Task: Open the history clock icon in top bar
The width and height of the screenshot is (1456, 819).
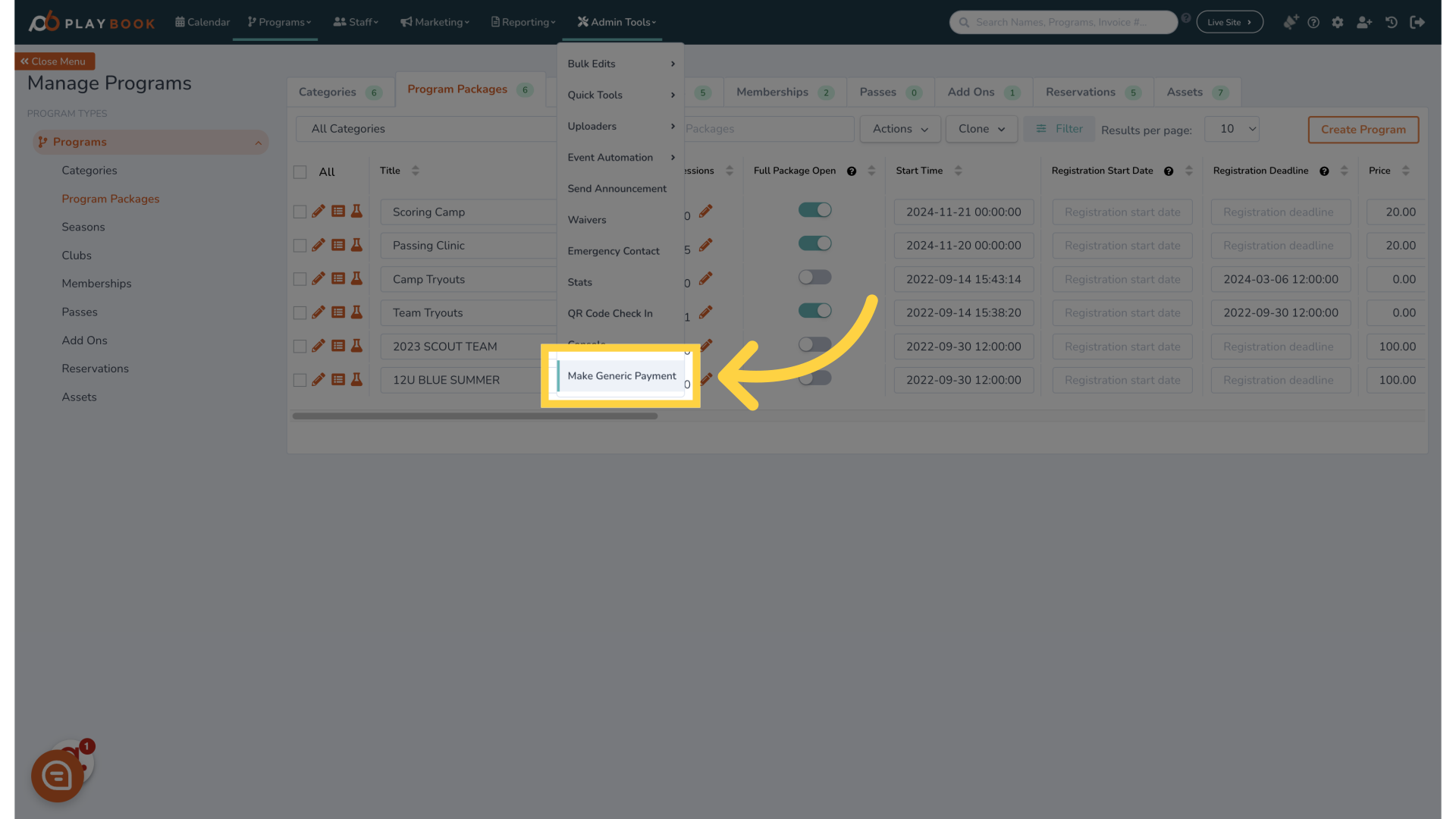Action: pos(1392,23)
